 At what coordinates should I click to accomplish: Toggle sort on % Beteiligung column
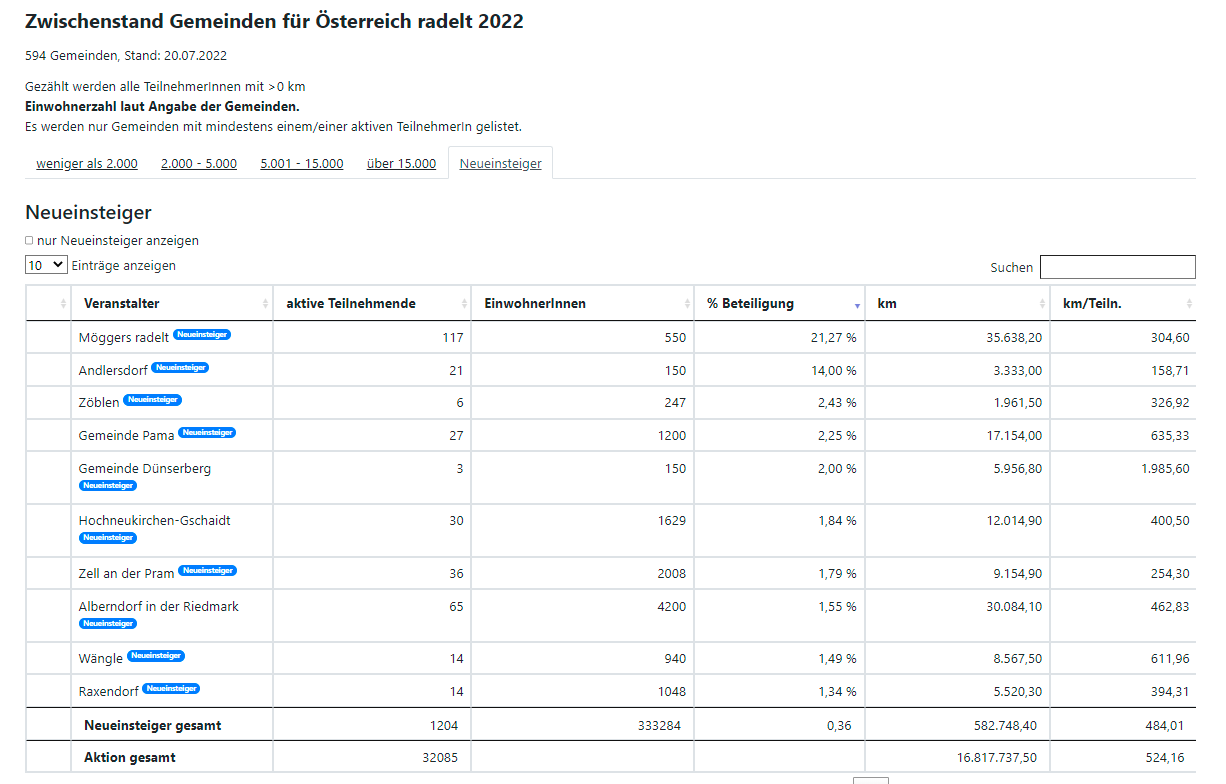click(779, 303)
